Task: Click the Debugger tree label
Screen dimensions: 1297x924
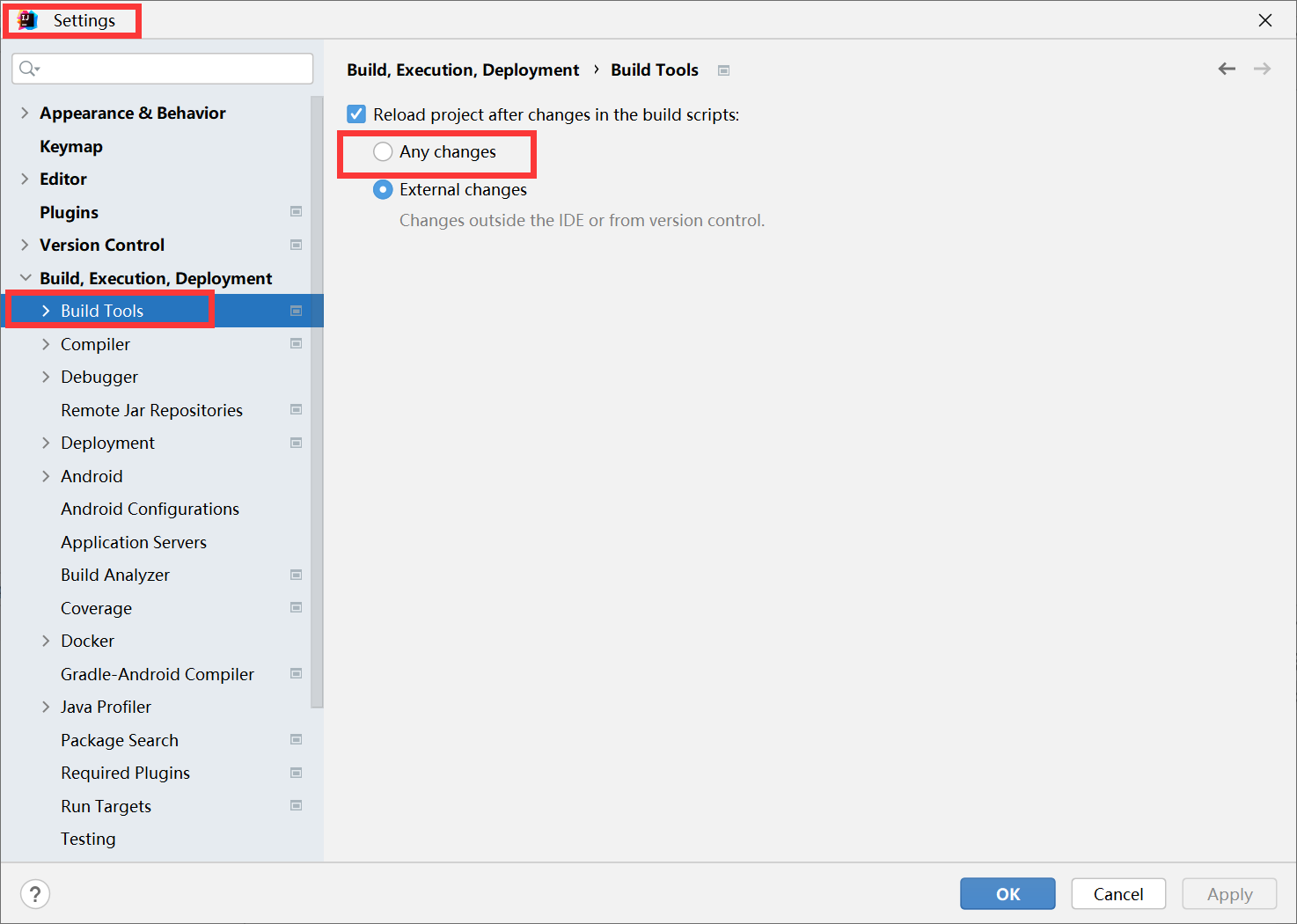Action: point(99,377)
